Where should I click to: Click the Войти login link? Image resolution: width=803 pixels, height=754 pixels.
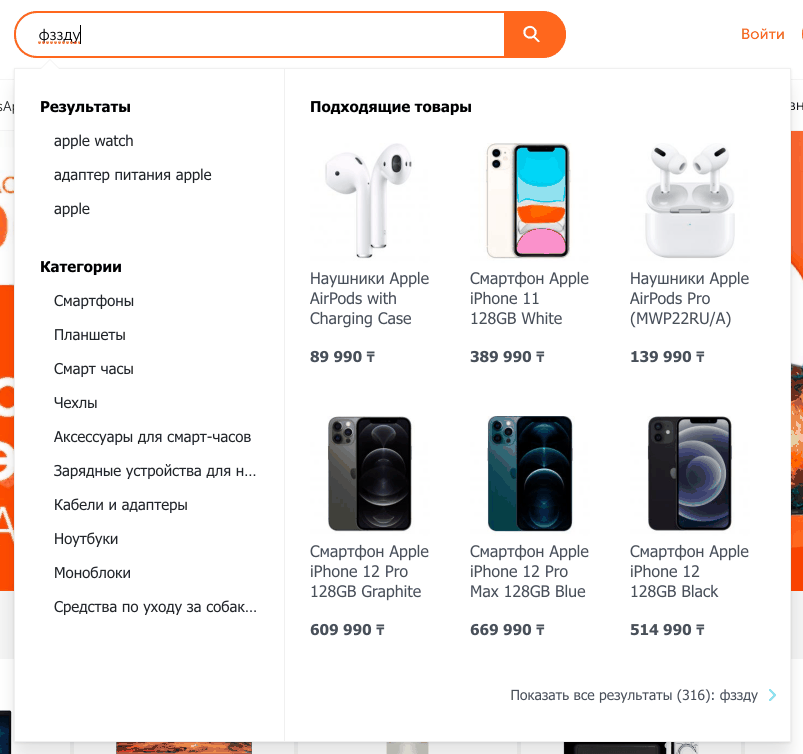pos(763,34)
